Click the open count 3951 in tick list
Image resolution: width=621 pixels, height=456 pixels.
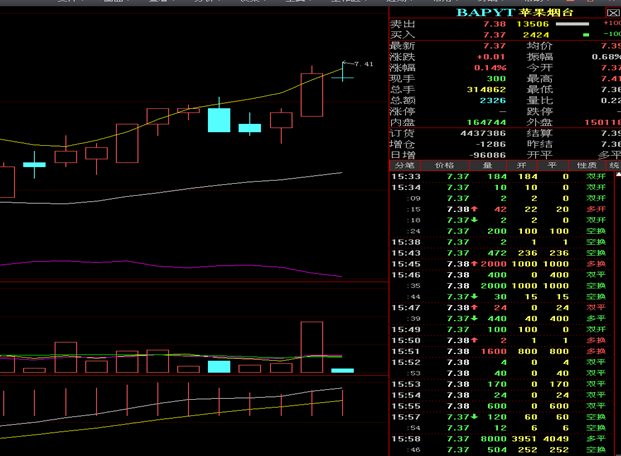pos(524,439)
